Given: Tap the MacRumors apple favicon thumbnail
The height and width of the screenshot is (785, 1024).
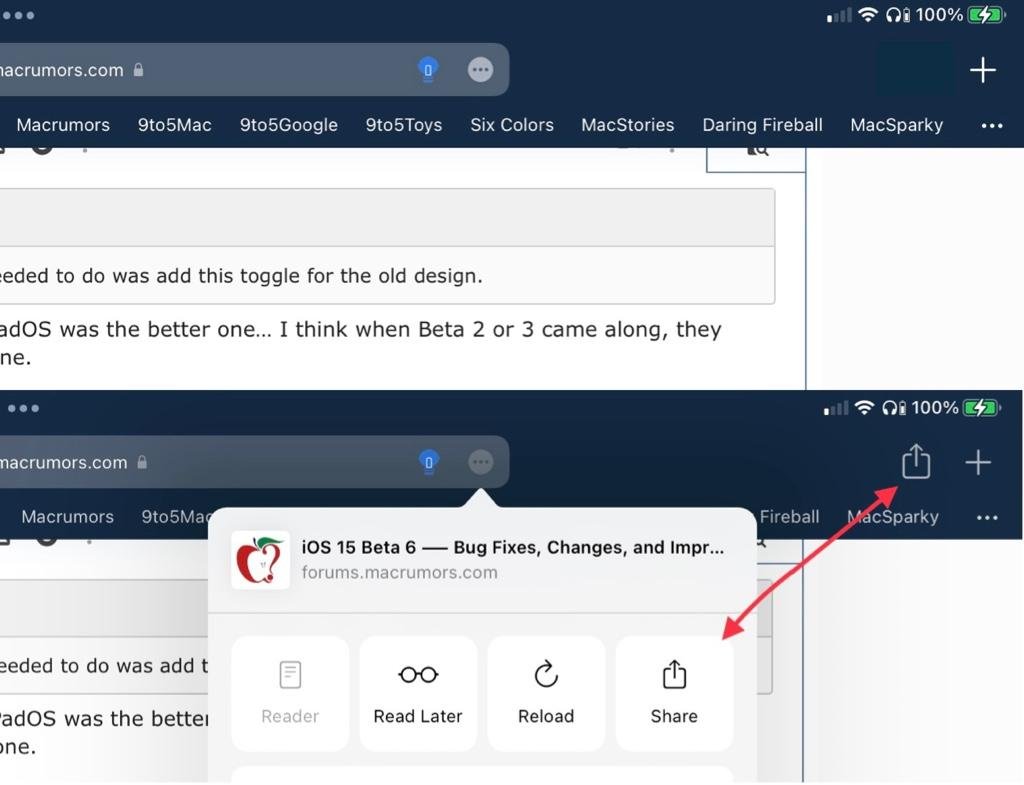Looking at the screenshot, I should point(261,560).
